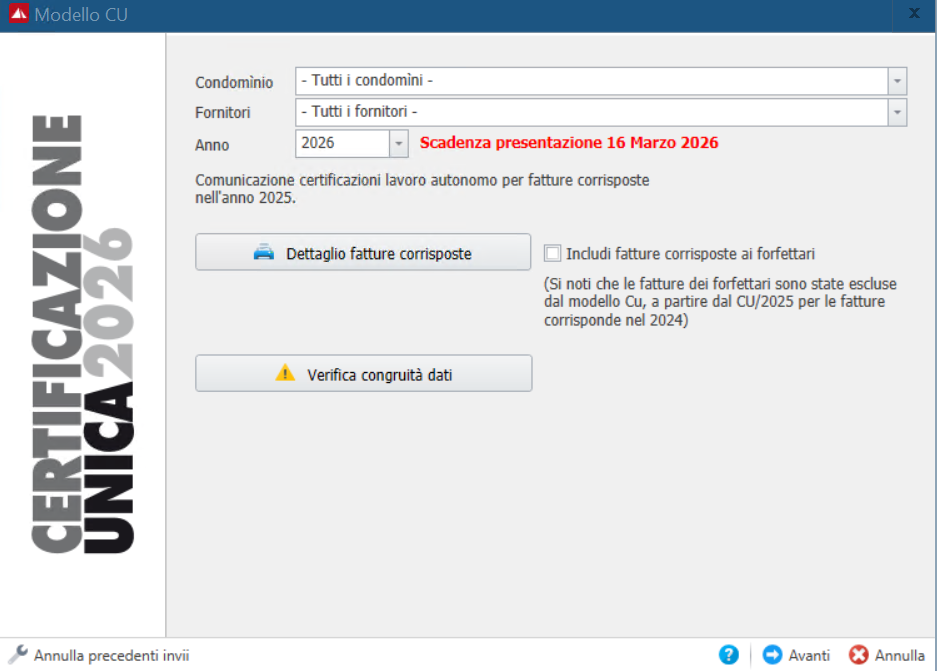The width and height of the screenshot is (937, 671).
Task: Expand the Fornitori dropdown arrow
Action: 897,112
